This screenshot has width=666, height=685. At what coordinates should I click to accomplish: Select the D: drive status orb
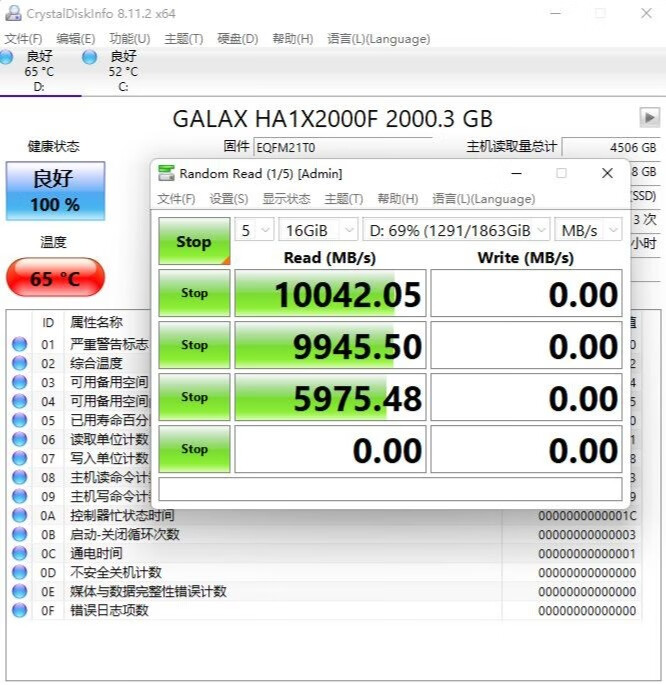[x=6, y=57]
